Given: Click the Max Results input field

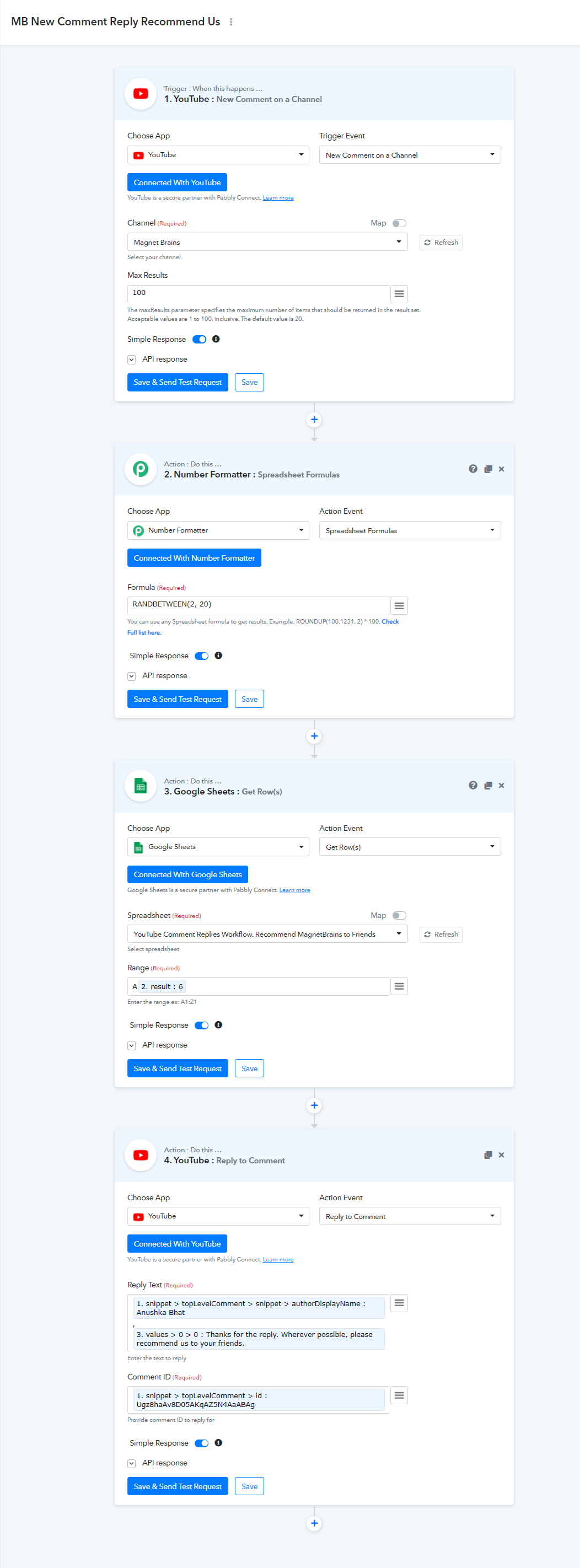Looking at the screenshot, I should click(x=259, y=294).
